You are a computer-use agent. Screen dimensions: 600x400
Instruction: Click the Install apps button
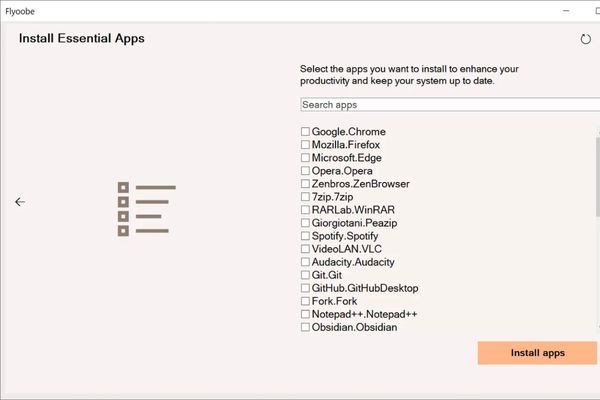(537, 353)
